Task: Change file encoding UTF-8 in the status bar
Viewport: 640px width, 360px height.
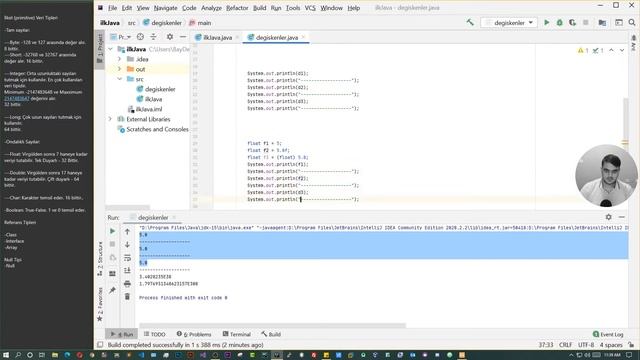Action: (x=586, y=345)
